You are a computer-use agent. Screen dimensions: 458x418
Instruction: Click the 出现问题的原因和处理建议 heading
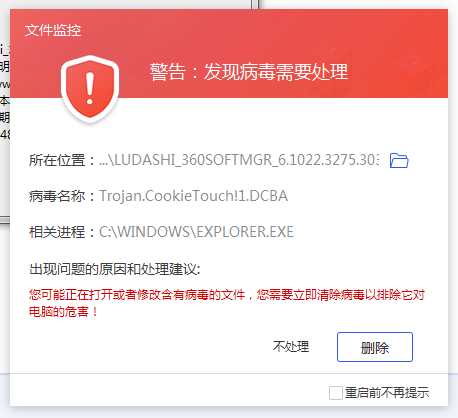pos(115,269)
